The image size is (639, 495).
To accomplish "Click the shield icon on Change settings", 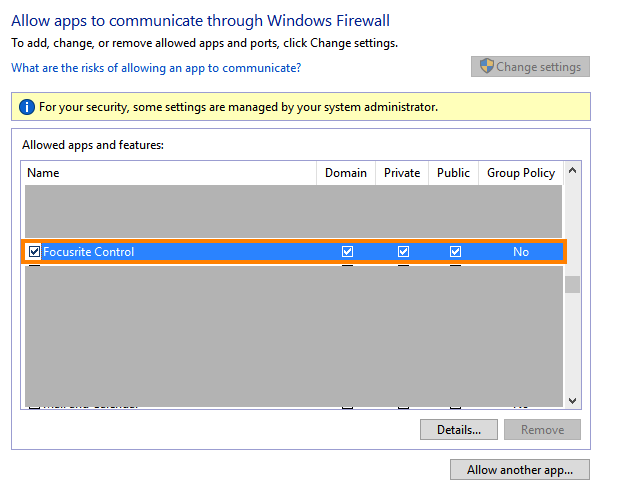I will coord(487,66).
